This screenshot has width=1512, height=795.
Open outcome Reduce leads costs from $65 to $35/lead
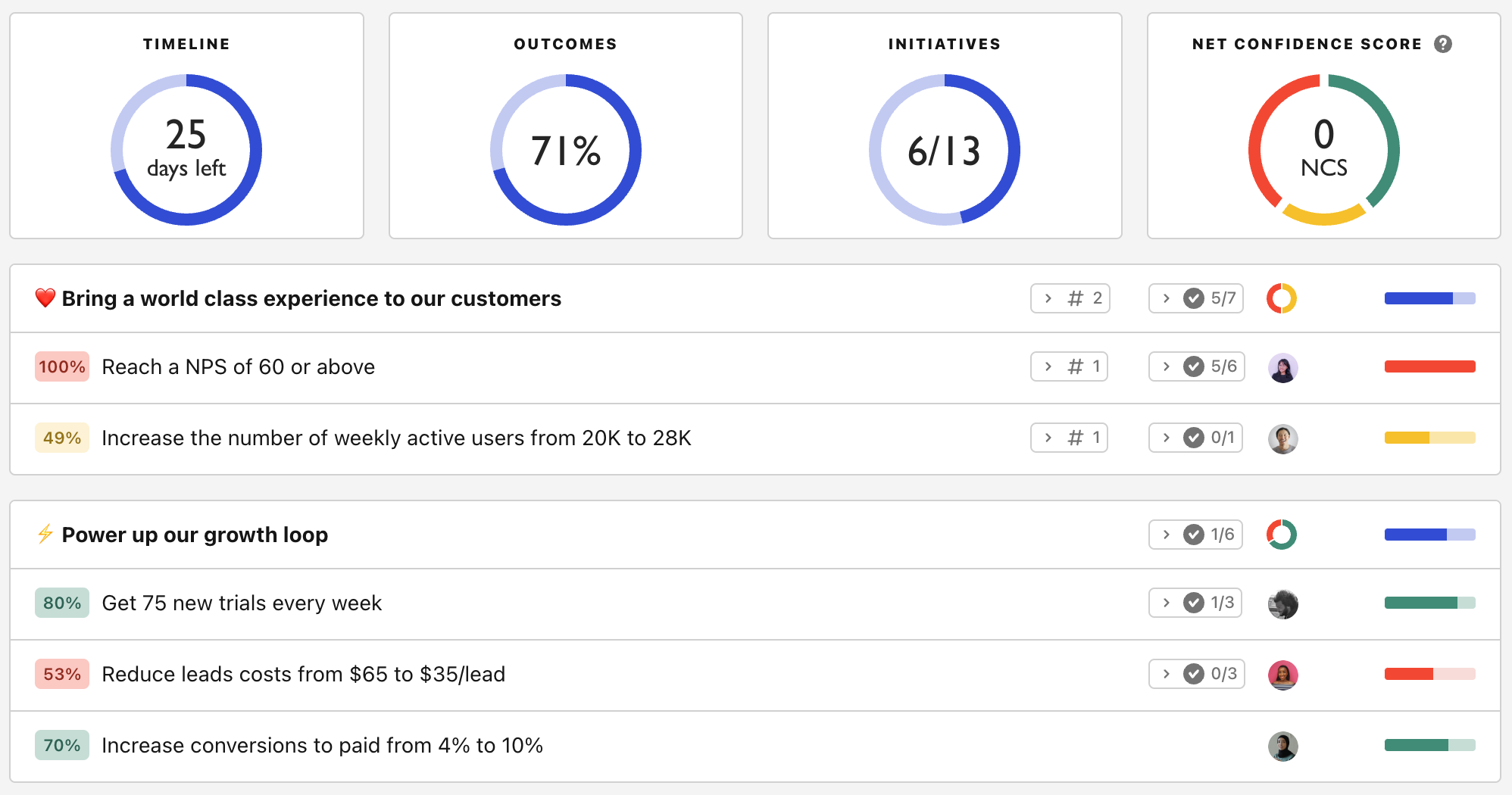tap(303, 674)
